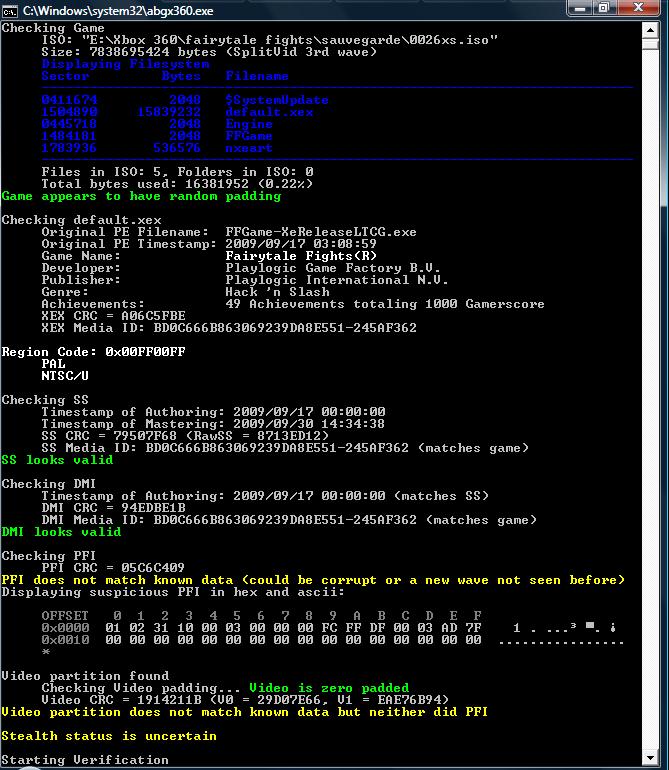Click 'DMI CRC = 94EDBE1B' line
Image resolution: width=669 pixels, height=770 pixels.
pyautogui.click(x=113, y=508)
